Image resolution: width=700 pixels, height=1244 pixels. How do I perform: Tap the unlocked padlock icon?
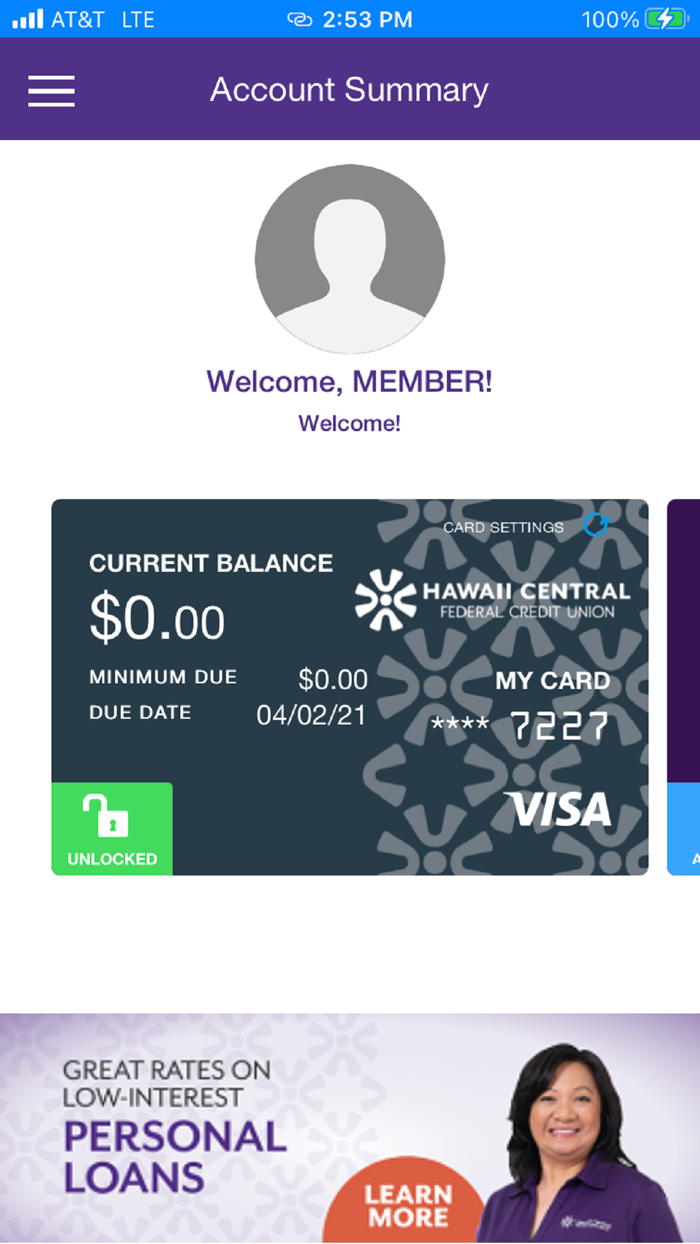(111, 815)
